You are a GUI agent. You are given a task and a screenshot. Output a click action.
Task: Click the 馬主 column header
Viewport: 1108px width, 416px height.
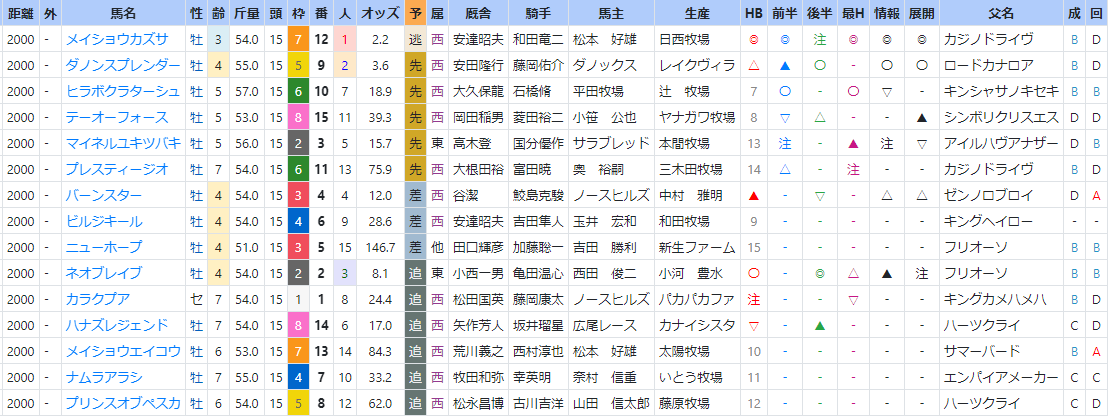coord(611,13)
